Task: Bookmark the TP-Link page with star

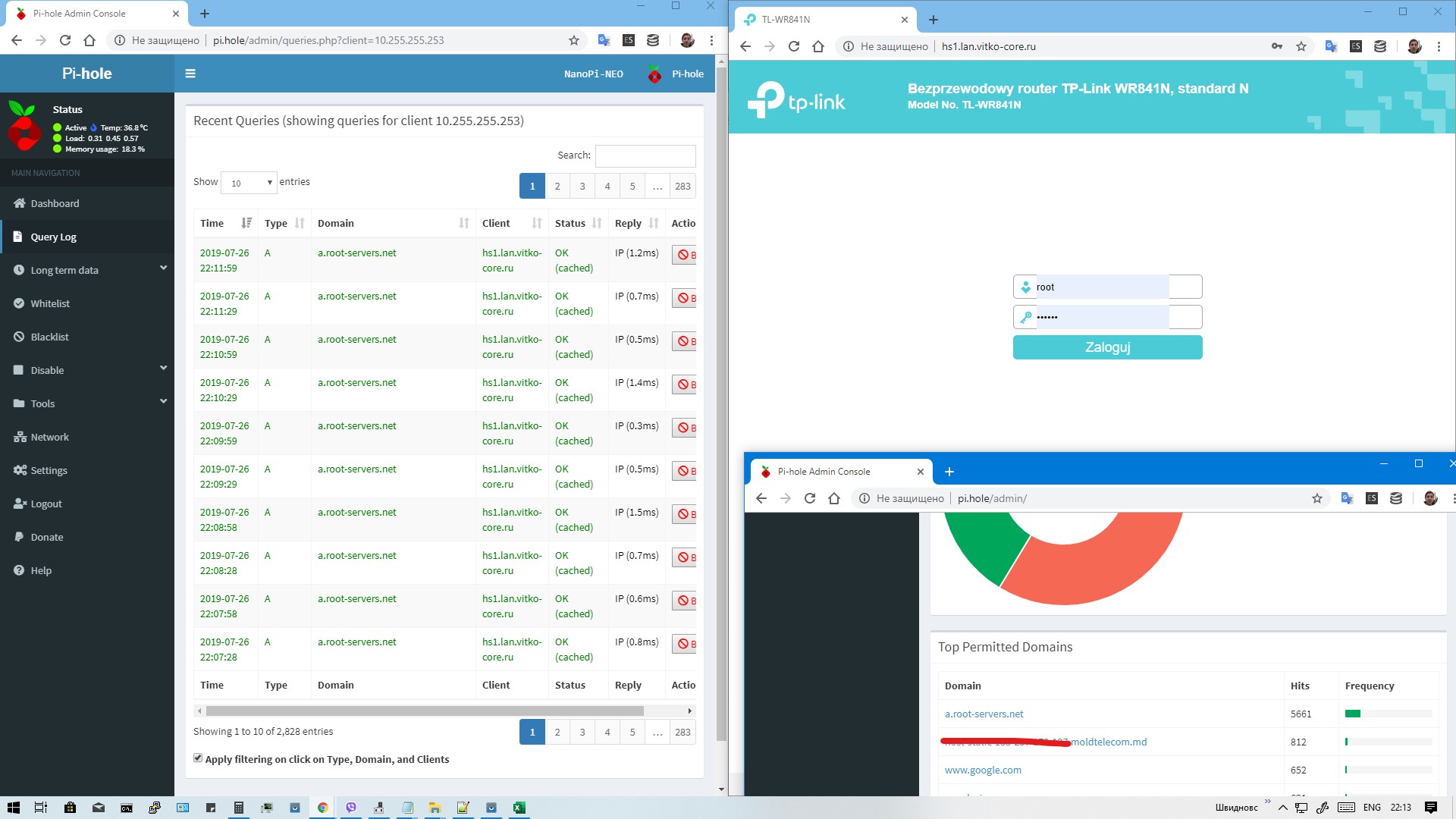Action: pos(1301,46)
